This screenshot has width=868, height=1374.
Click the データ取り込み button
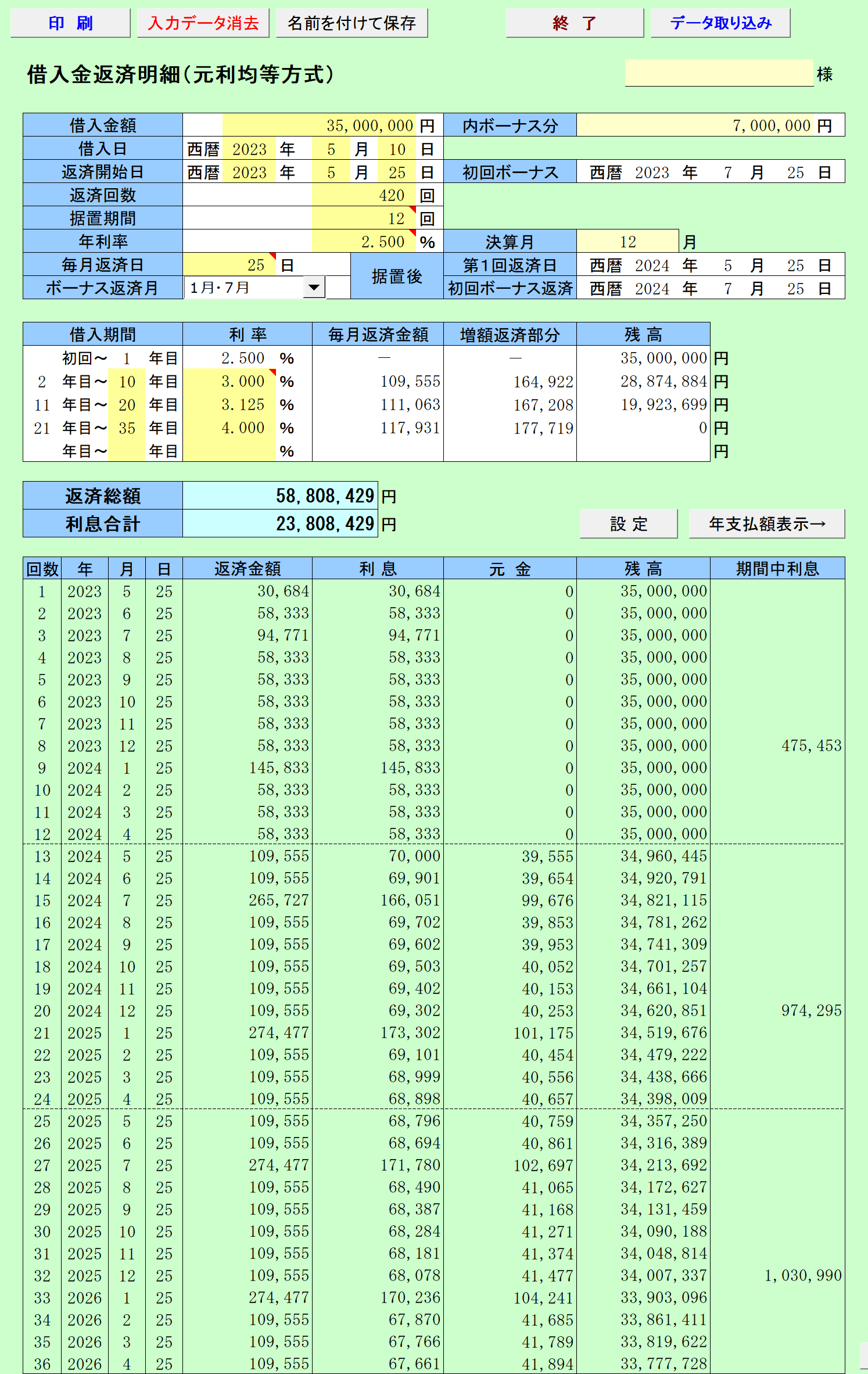(720, 23)
